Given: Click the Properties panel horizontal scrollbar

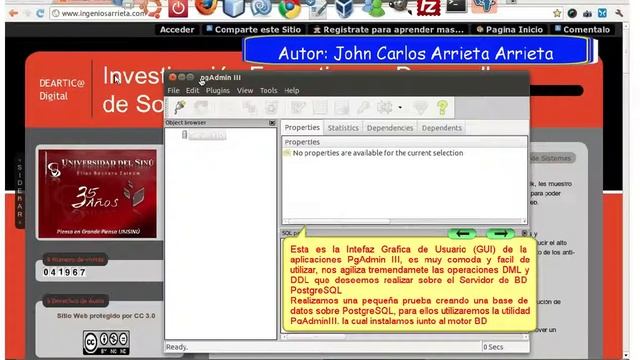Looking at the screenshot, I should pyautogui.click(x=404, y=221).
